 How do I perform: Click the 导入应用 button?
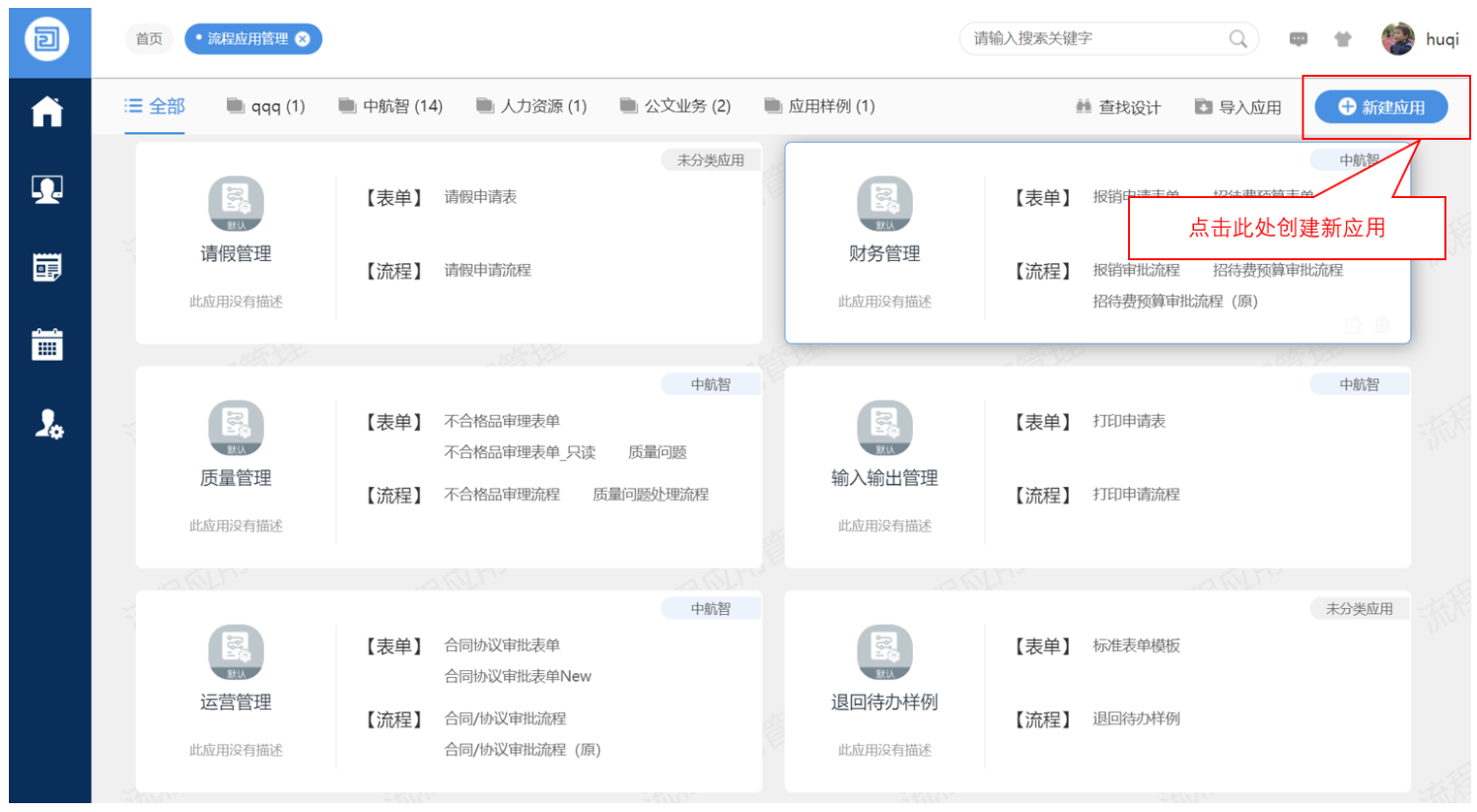click(1238, 107)
